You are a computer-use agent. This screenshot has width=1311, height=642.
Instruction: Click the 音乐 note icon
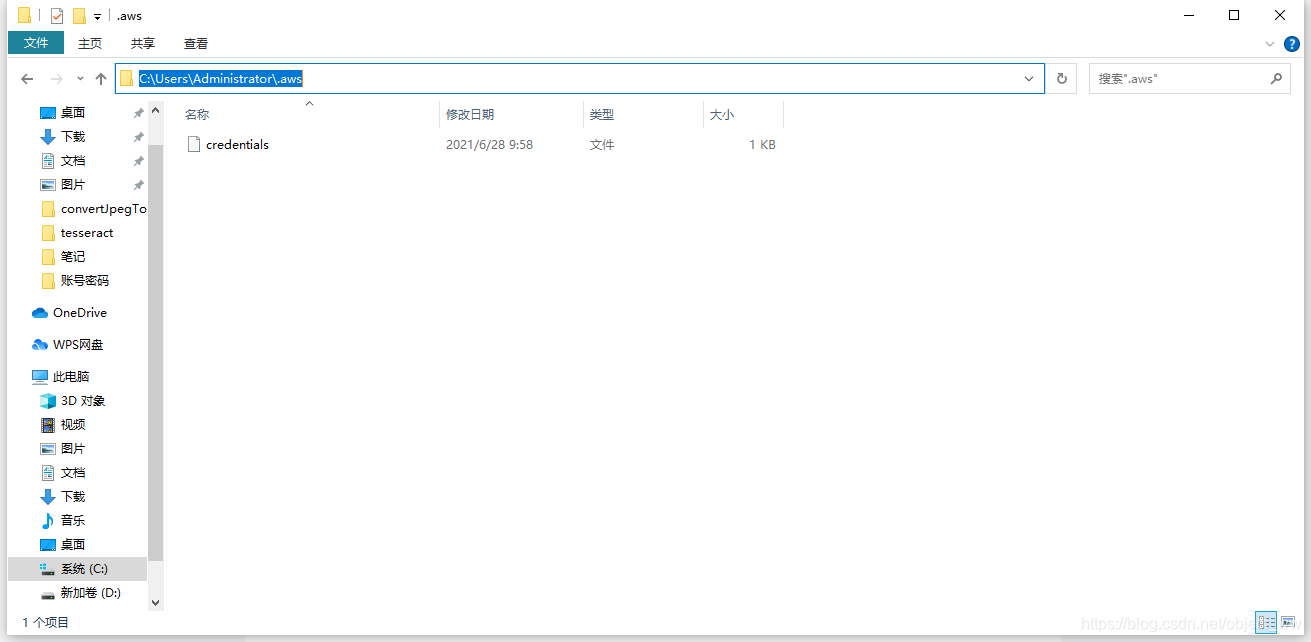tap(48, 521)
